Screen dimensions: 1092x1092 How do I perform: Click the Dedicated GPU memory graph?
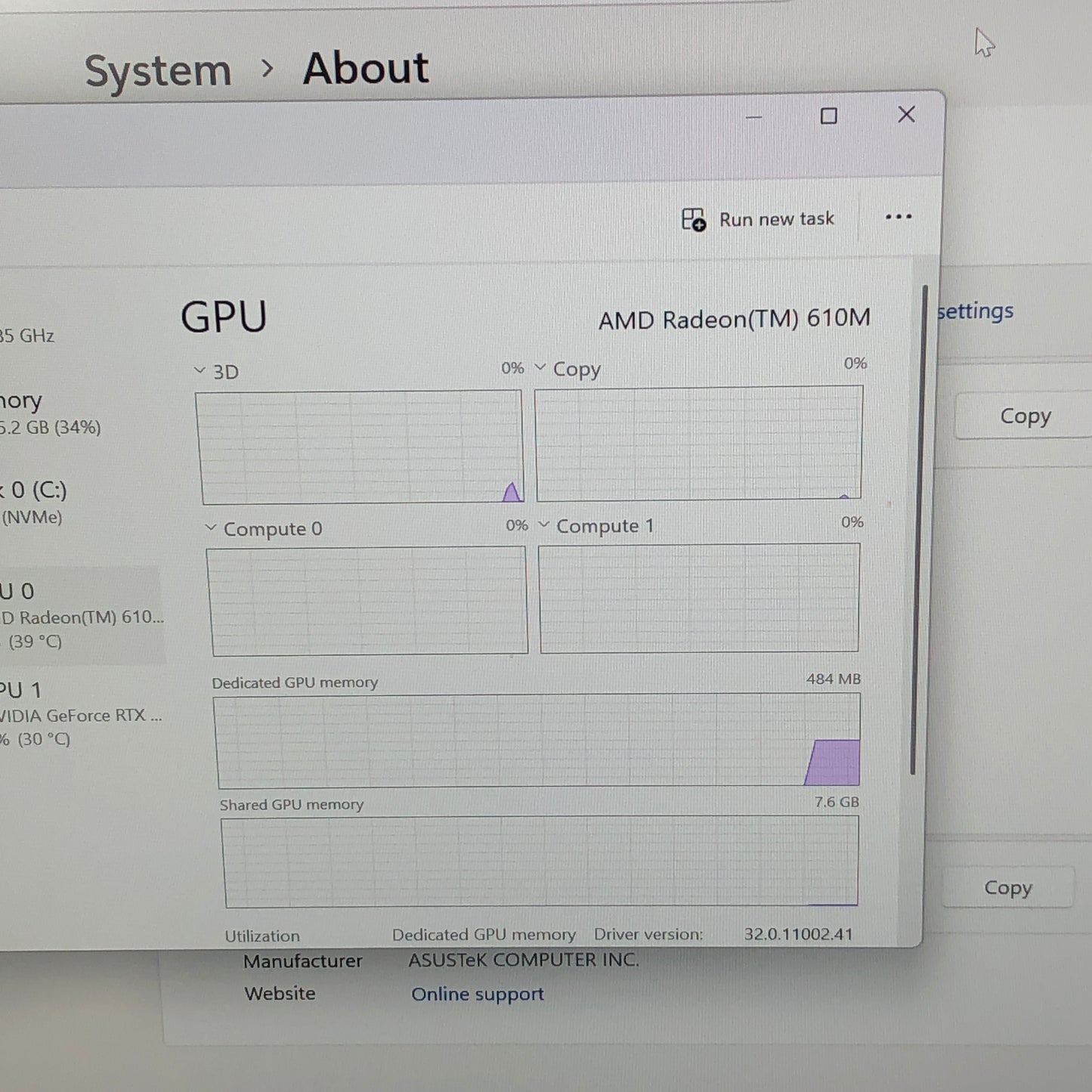[x=537, y=741]
